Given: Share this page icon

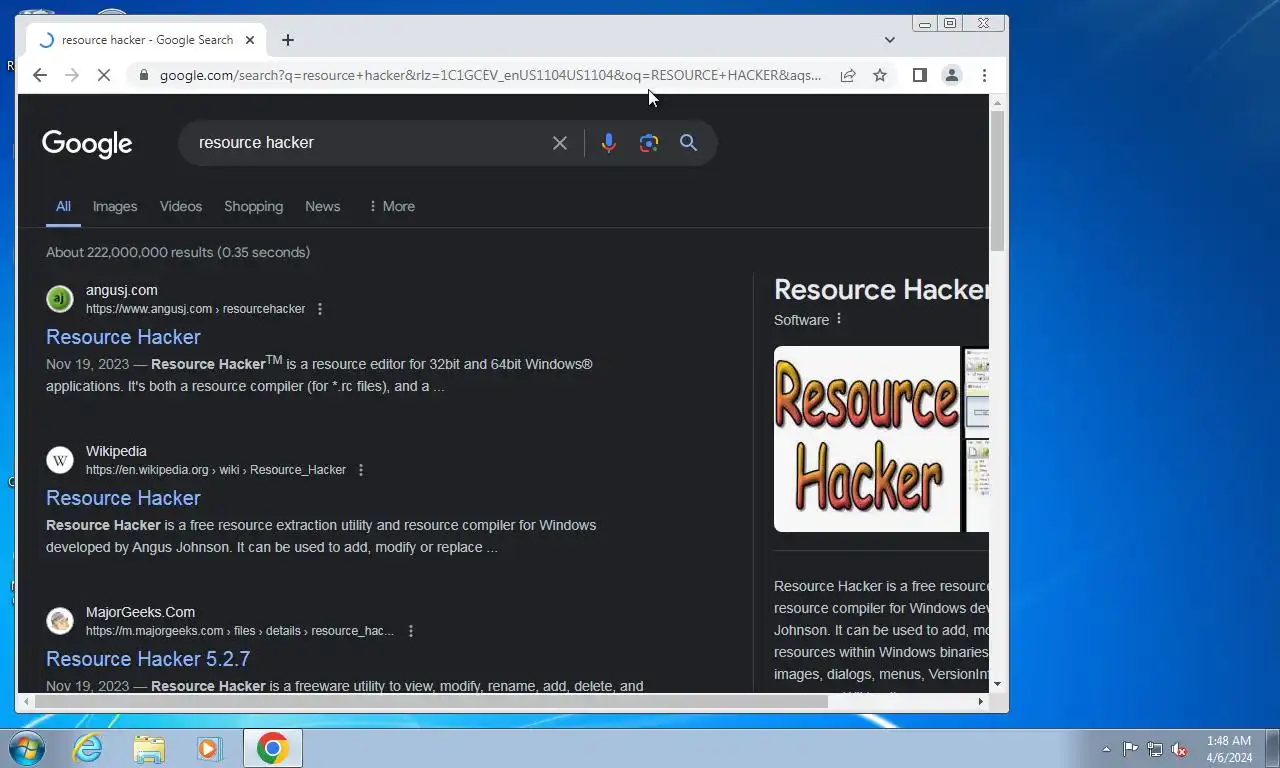Looking at the screenshot, I should (848, 75).
